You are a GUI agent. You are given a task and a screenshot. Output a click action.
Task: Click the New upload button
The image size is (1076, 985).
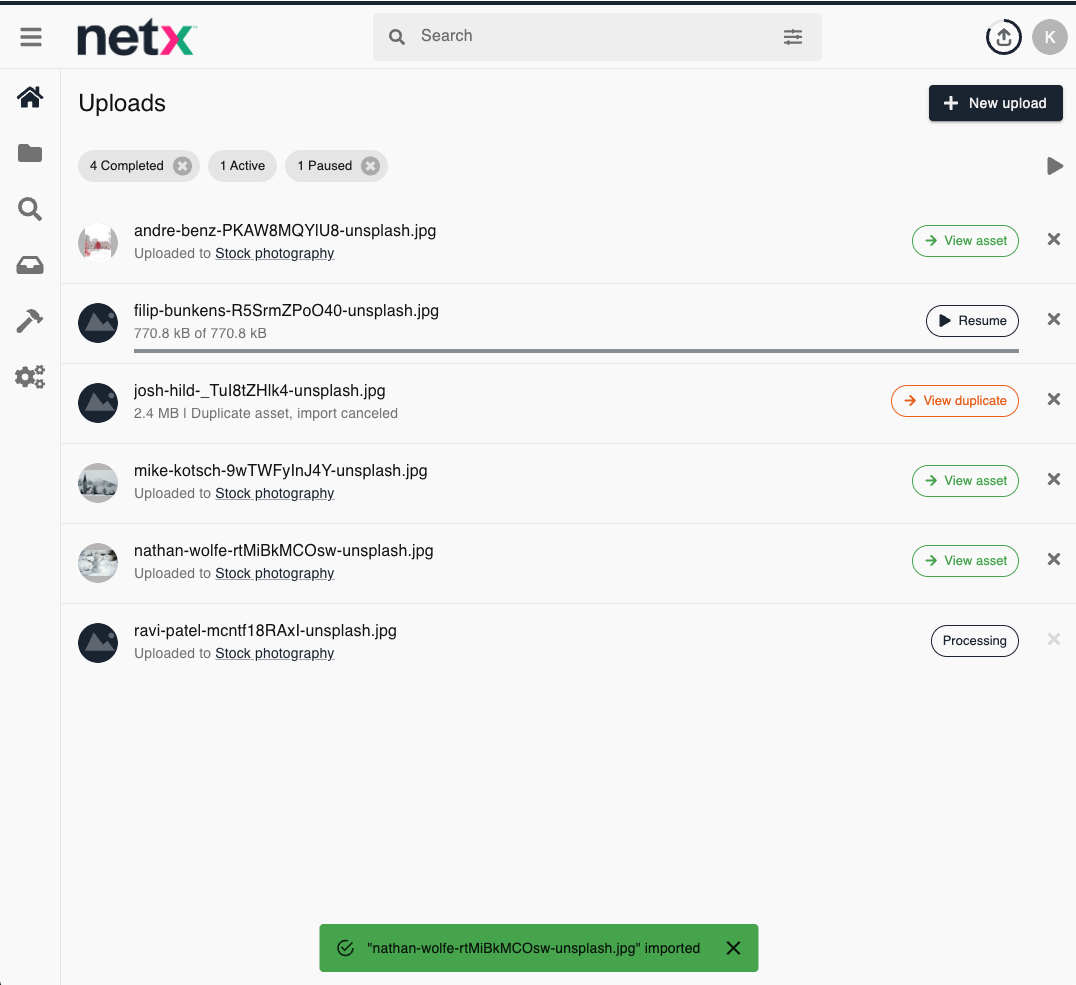click(x=995, y=103)
